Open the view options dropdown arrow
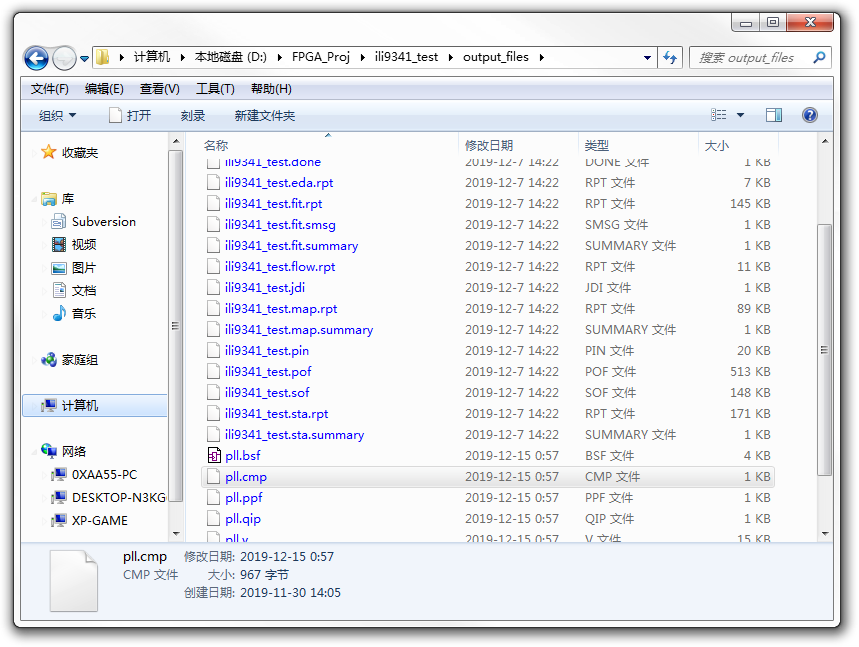859x647 pixels. (740, 115)
